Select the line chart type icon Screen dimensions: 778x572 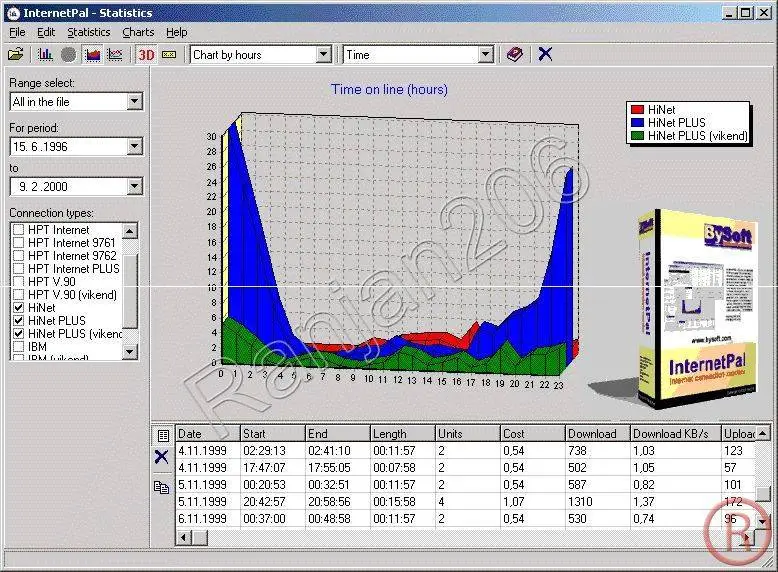pos(115,54)
